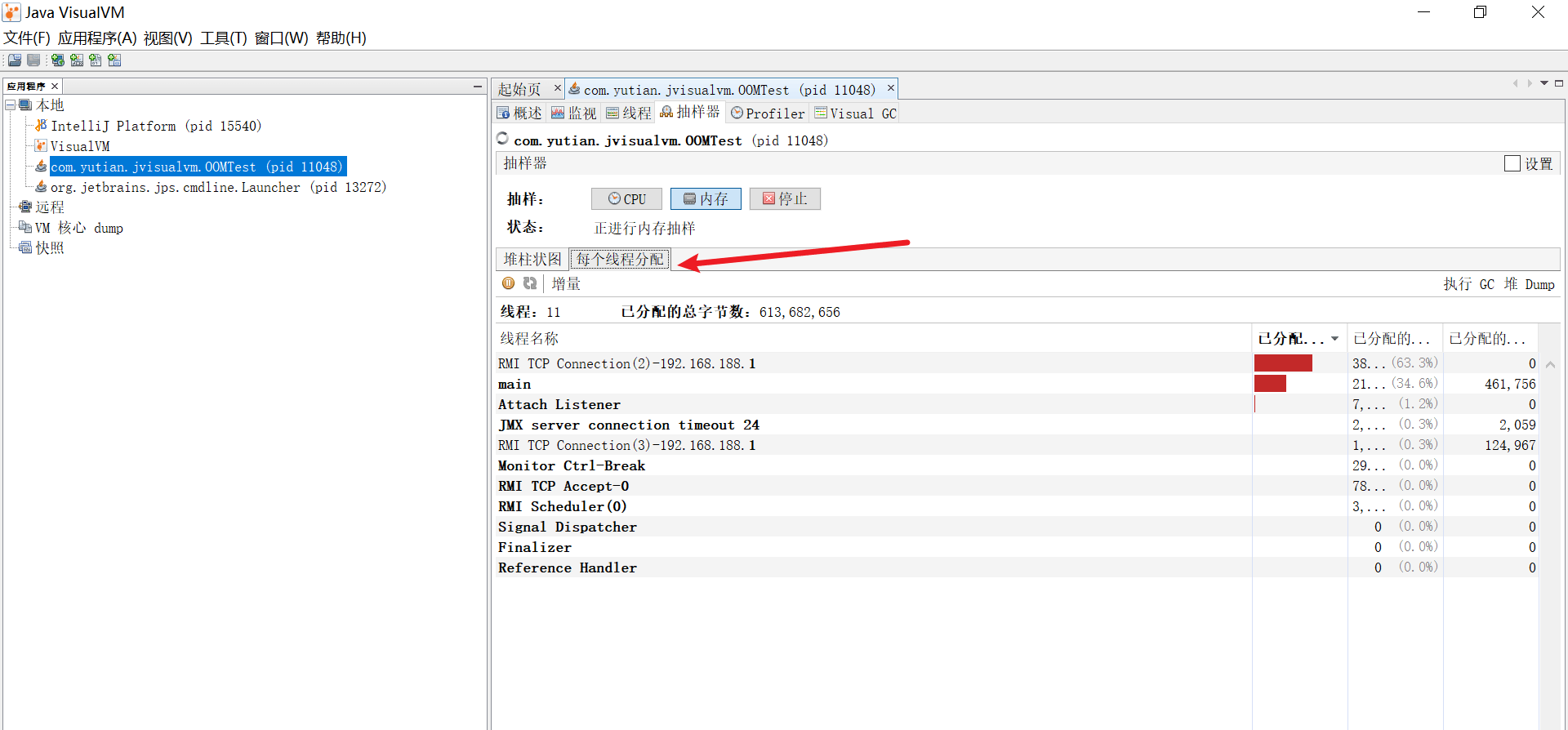Open the 工具(T) menu

point(223,38)
